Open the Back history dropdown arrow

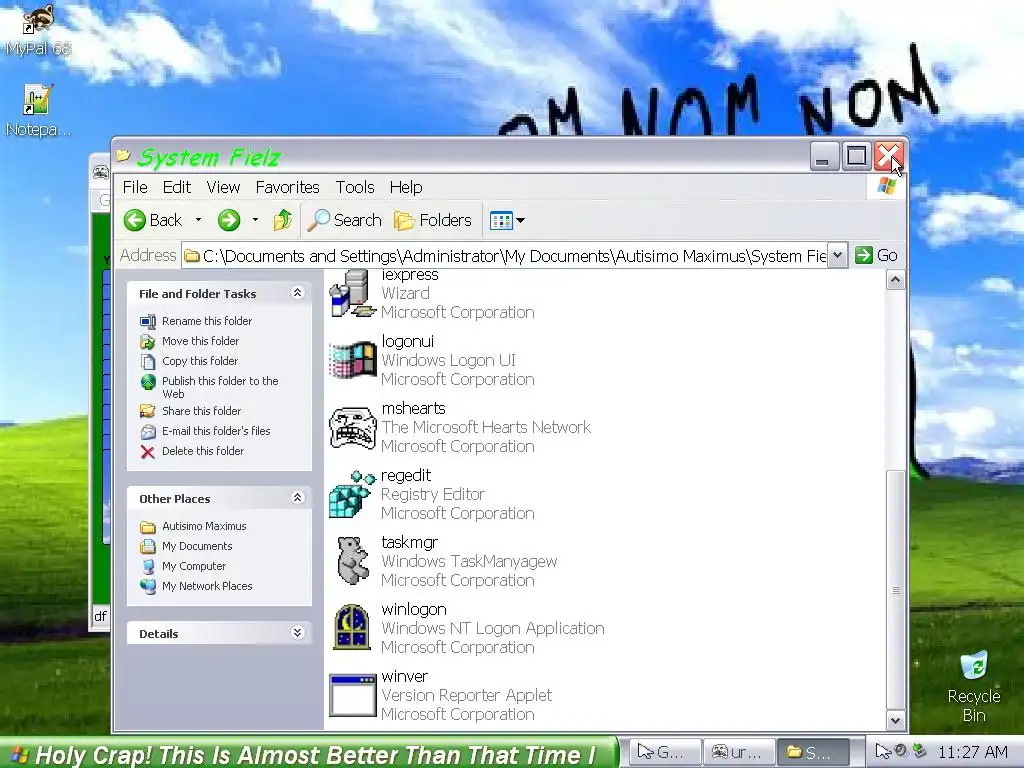pyautogui.click(x=198, y=220)
